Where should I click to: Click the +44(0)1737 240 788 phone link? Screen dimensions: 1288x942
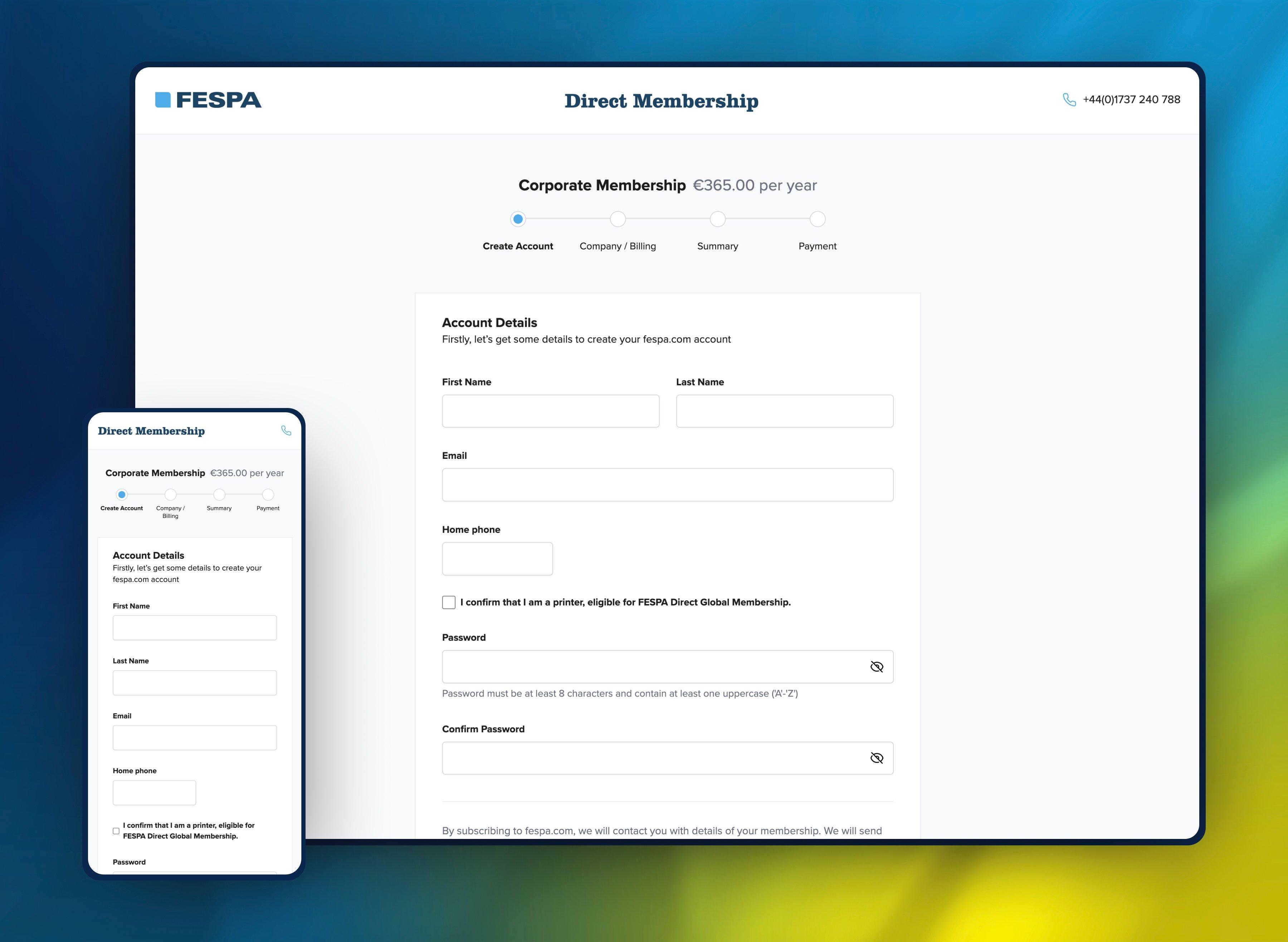pyautogui.click(x=1131, y=99)
